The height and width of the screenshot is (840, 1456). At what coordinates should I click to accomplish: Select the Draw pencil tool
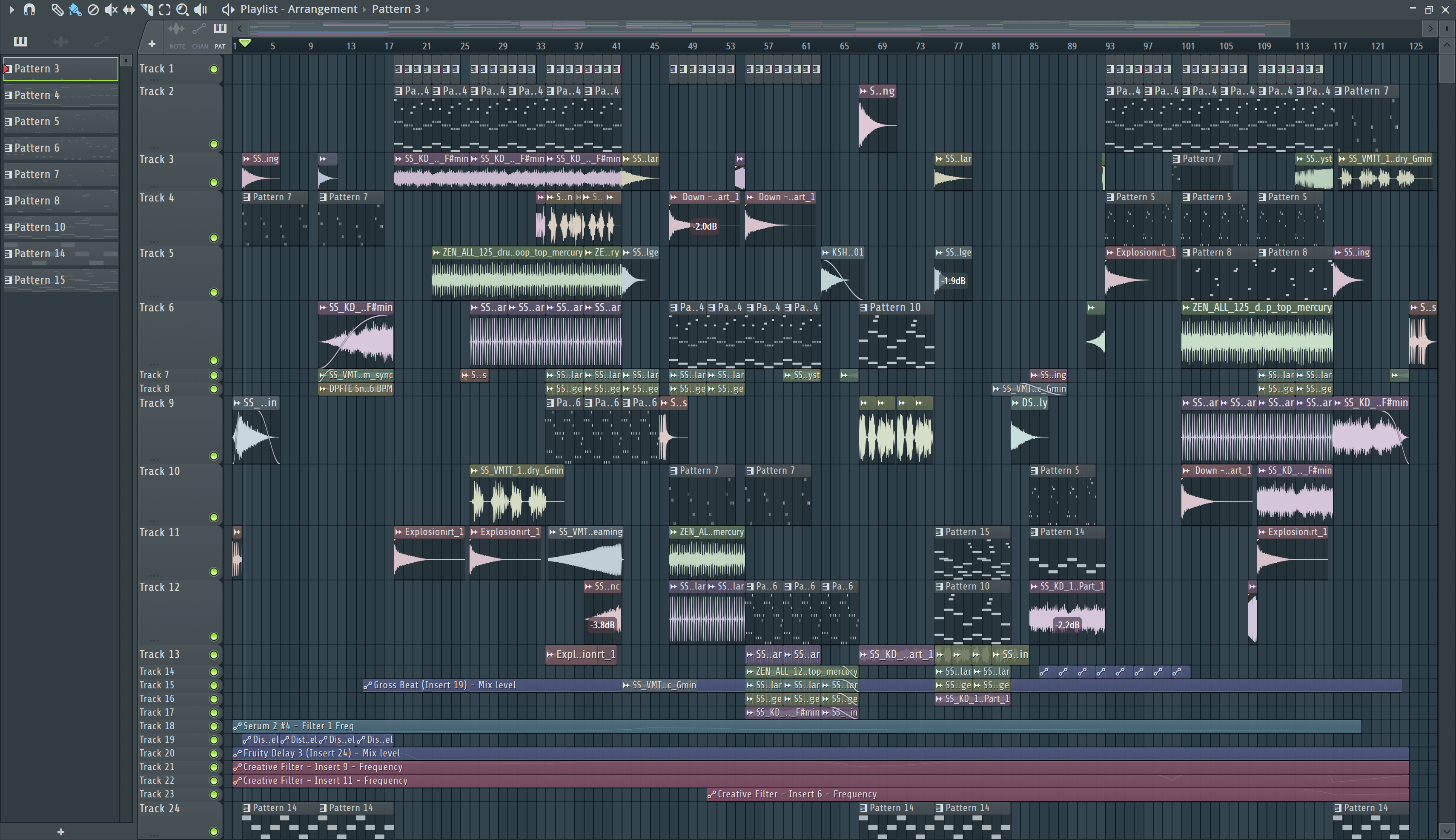pyautogui.click(x=57, y=9)
